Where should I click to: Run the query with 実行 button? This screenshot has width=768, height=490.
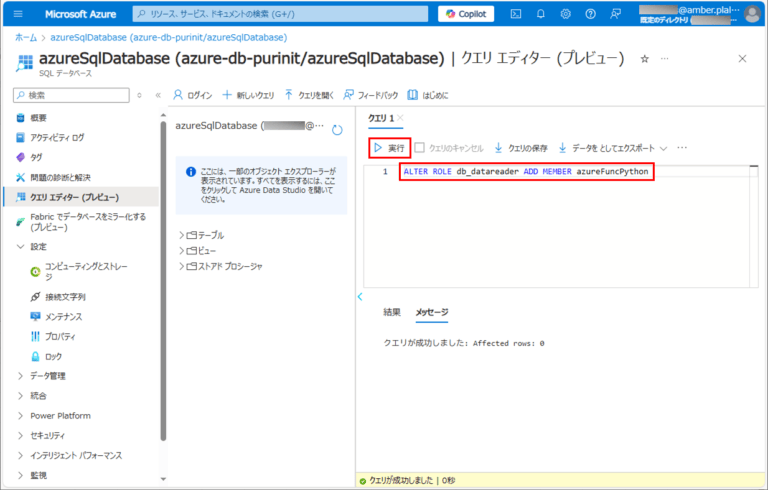click(389, 147)
